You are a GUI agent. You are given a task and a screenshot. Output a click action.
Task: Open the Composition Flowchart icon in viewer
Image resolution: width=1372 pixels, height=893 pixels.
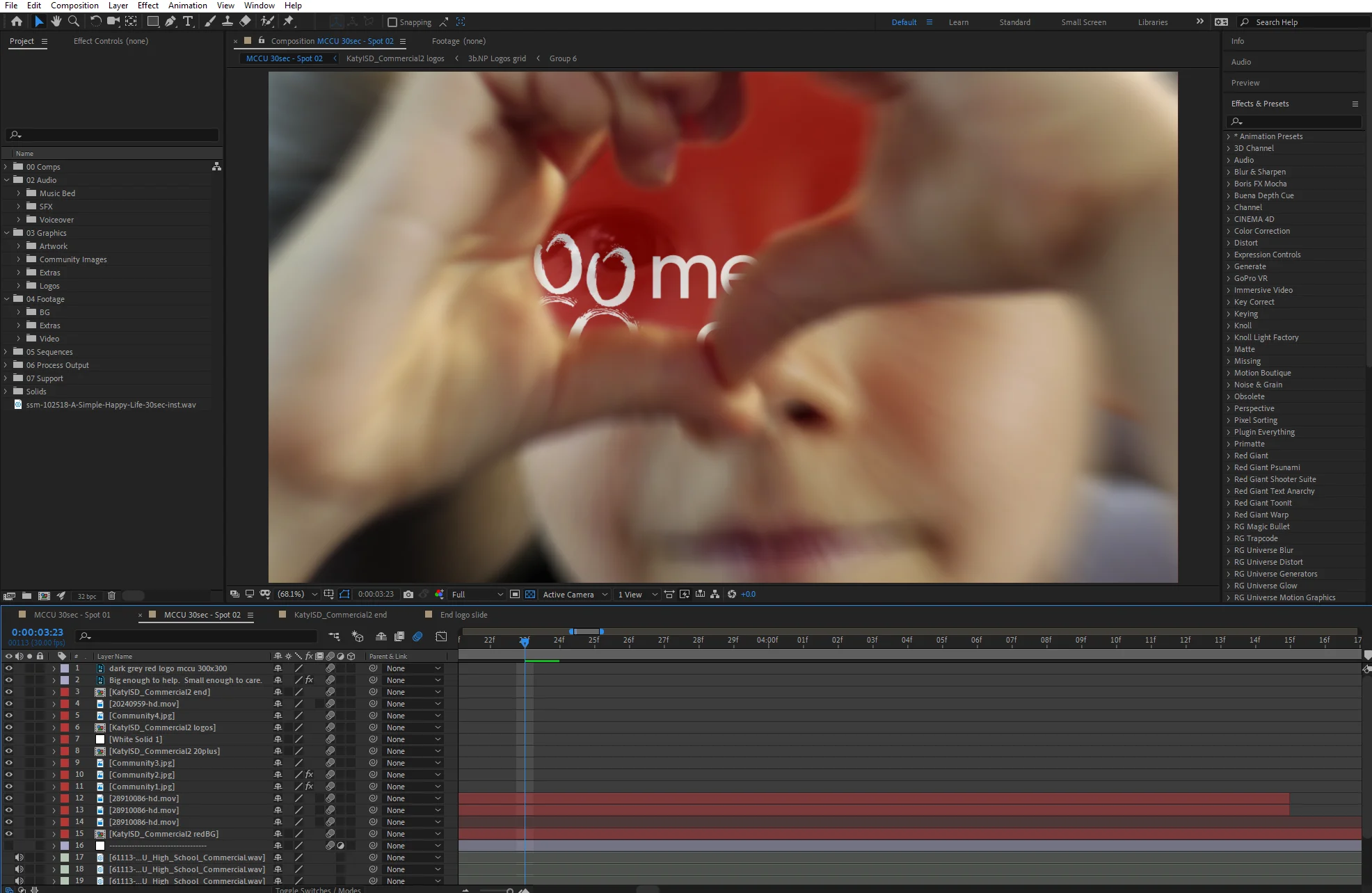point(715,594)
